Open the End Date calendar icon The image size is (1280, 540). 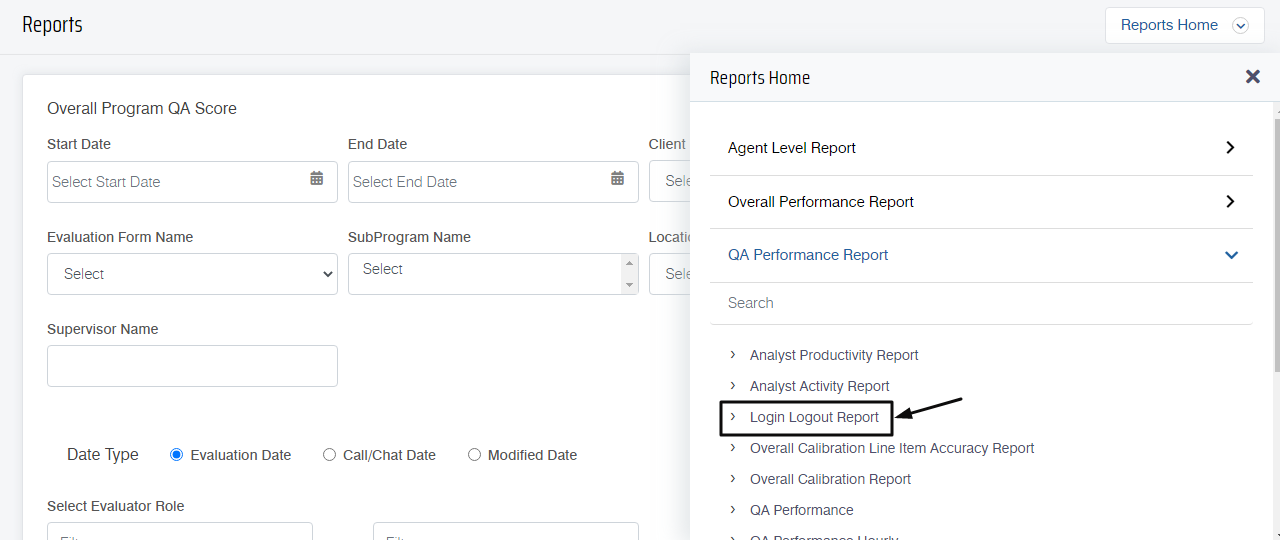(617, 179)
